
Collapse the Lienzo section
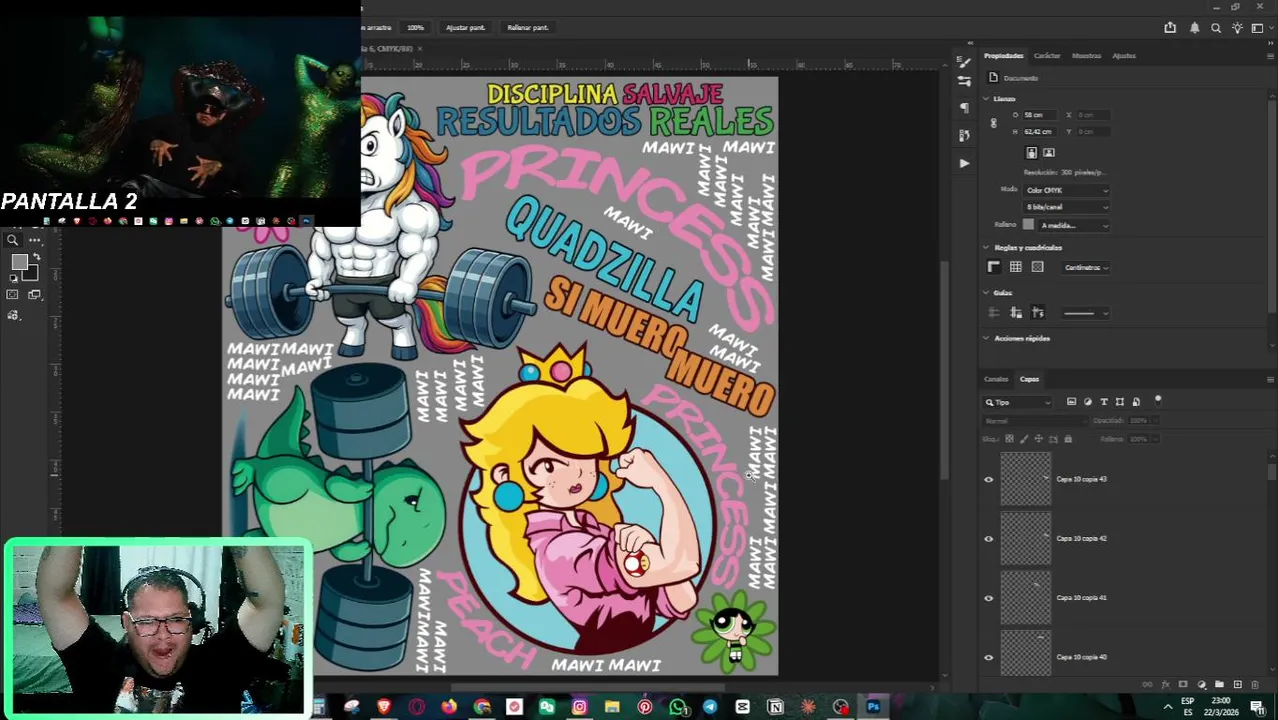(986, 99)
